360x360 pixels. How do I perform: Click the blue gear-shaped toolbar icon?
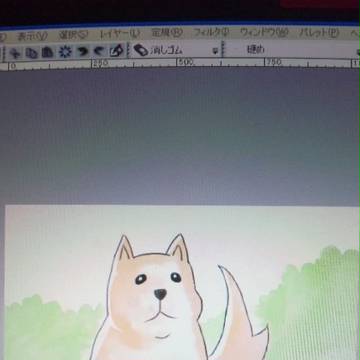[x=65, y=52]
